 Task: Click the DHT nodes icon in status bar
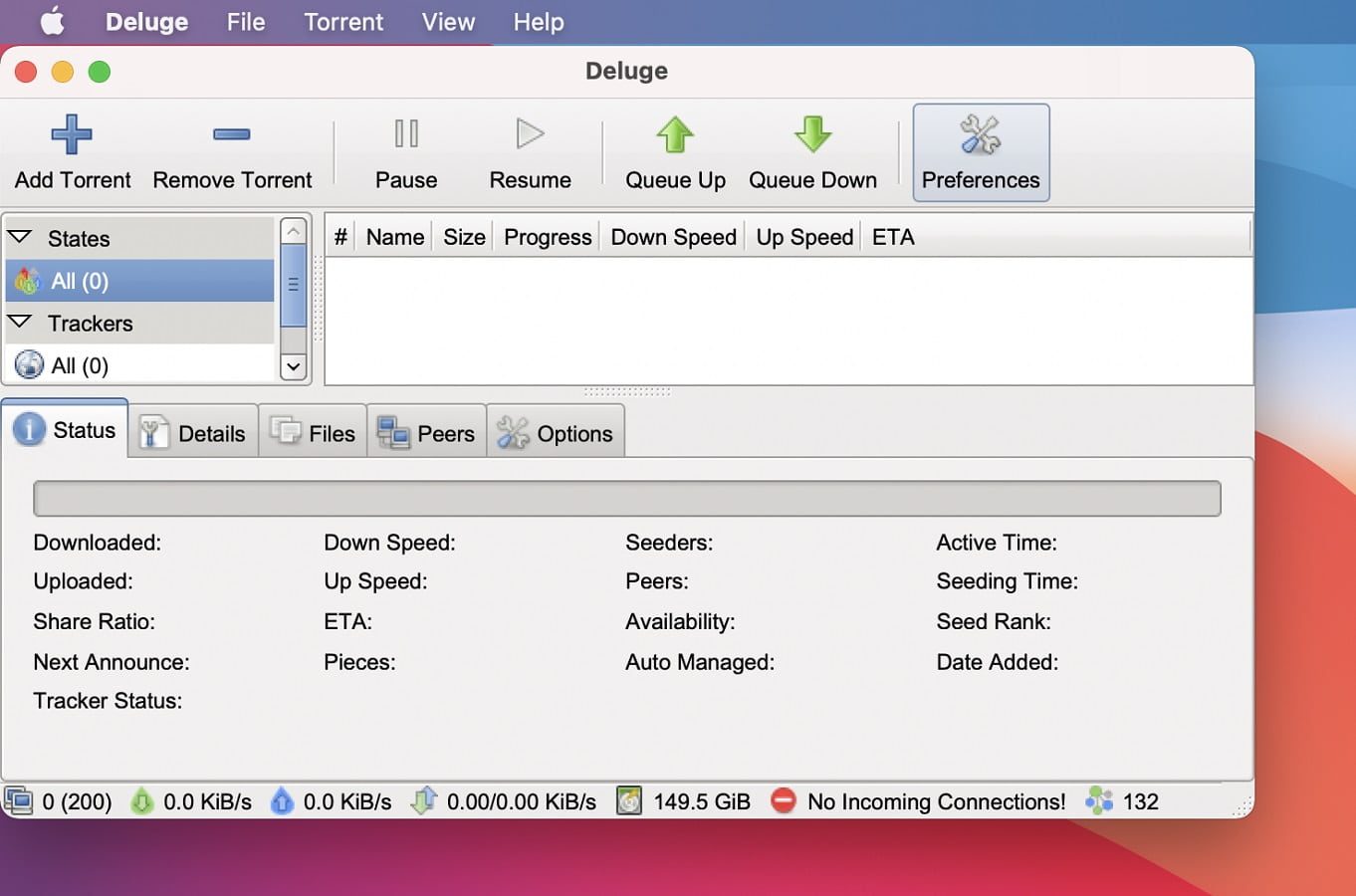[1099, 800]
